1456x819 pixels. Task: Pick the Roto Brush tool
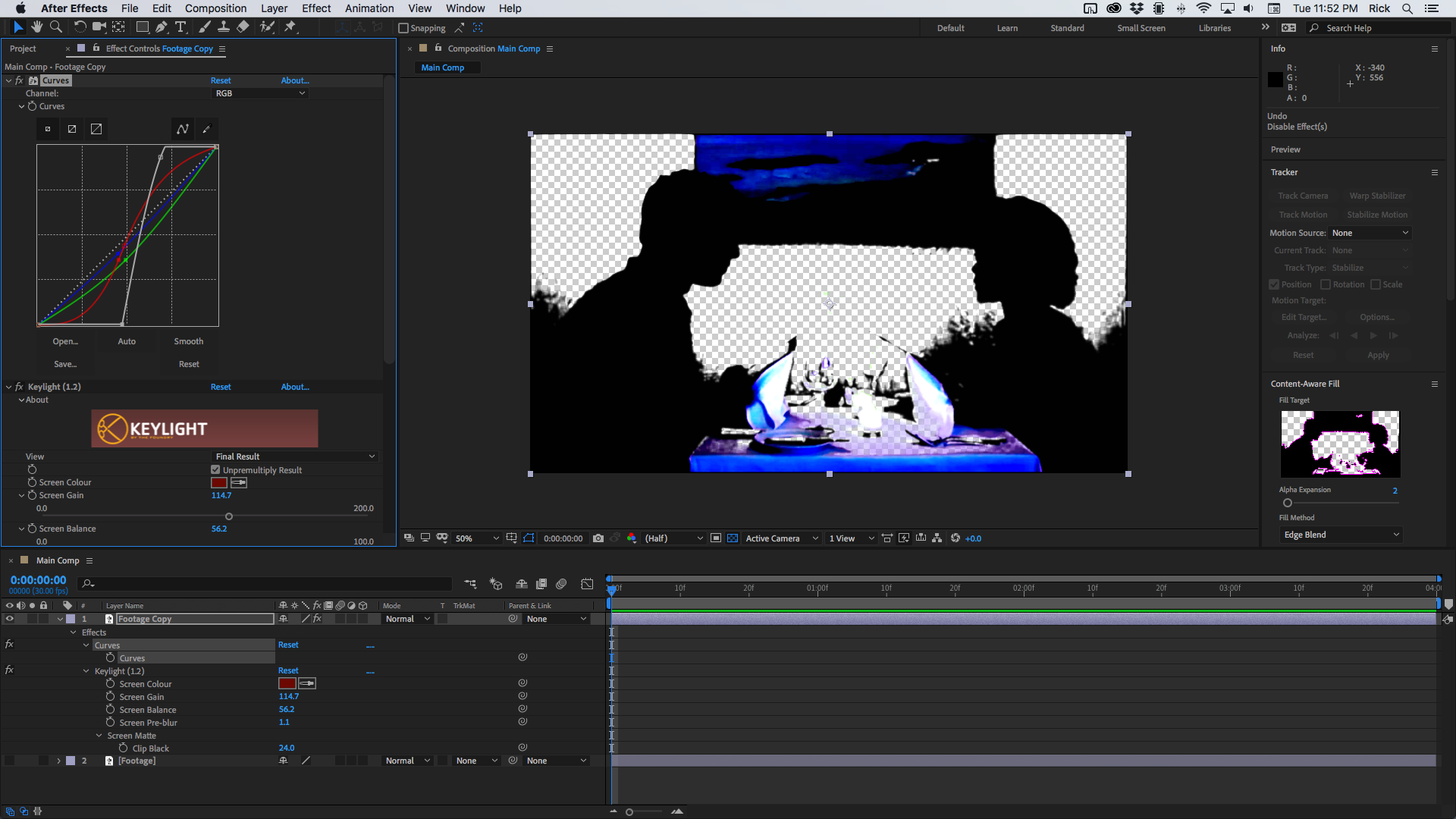[x=267, y=27]
